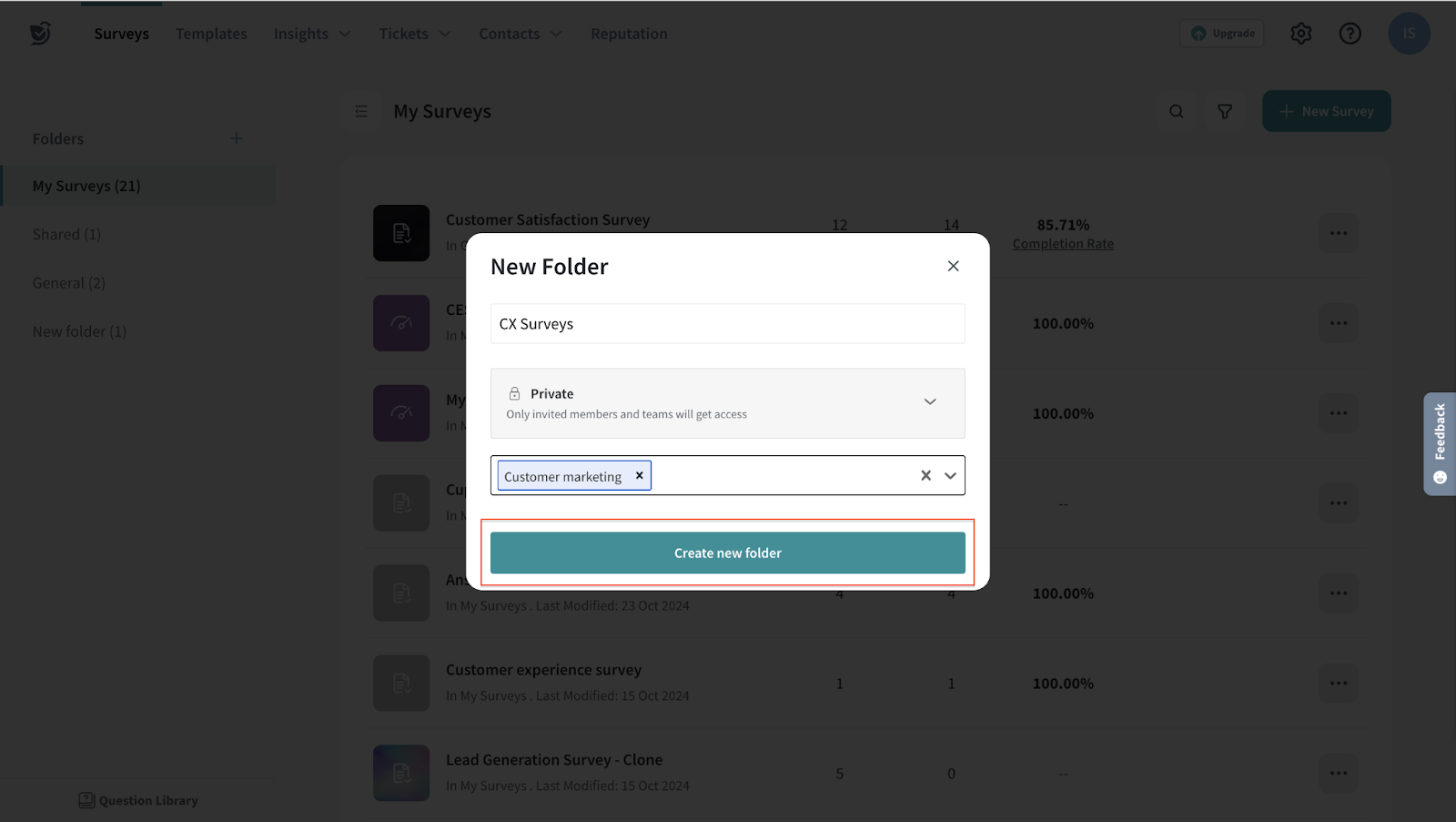Open the Reputation tab
Viewport: 1456px width, 822px height.
[x=629, y=34]
